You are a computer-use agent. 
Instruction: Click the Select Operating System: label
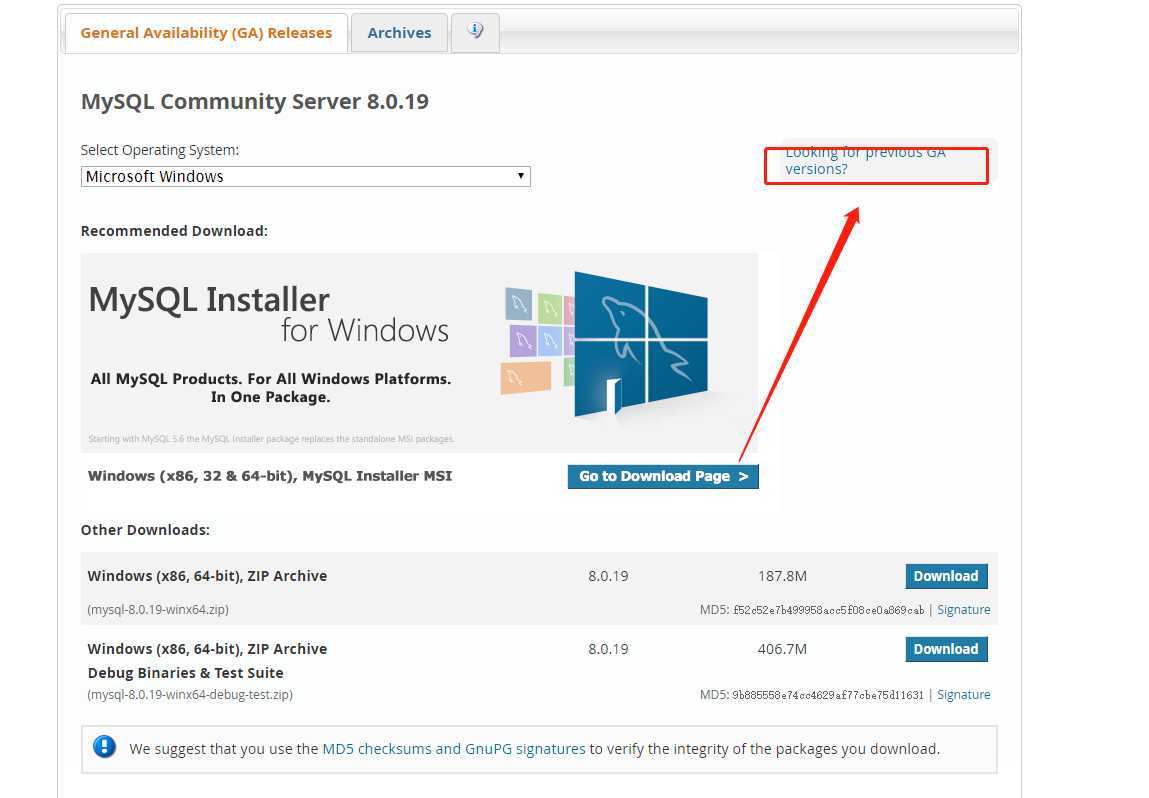(160, 150)
